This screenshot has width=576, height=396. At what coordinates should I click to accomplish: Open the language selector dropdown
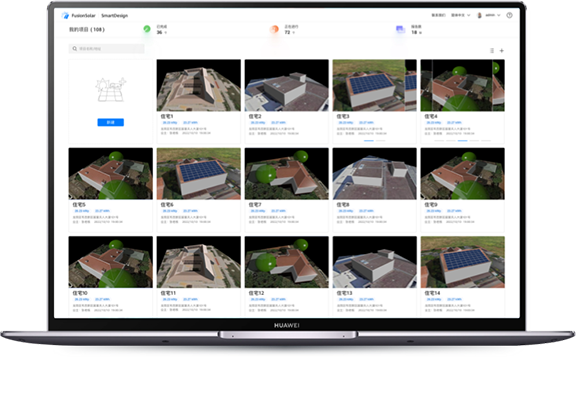(461, 15)
